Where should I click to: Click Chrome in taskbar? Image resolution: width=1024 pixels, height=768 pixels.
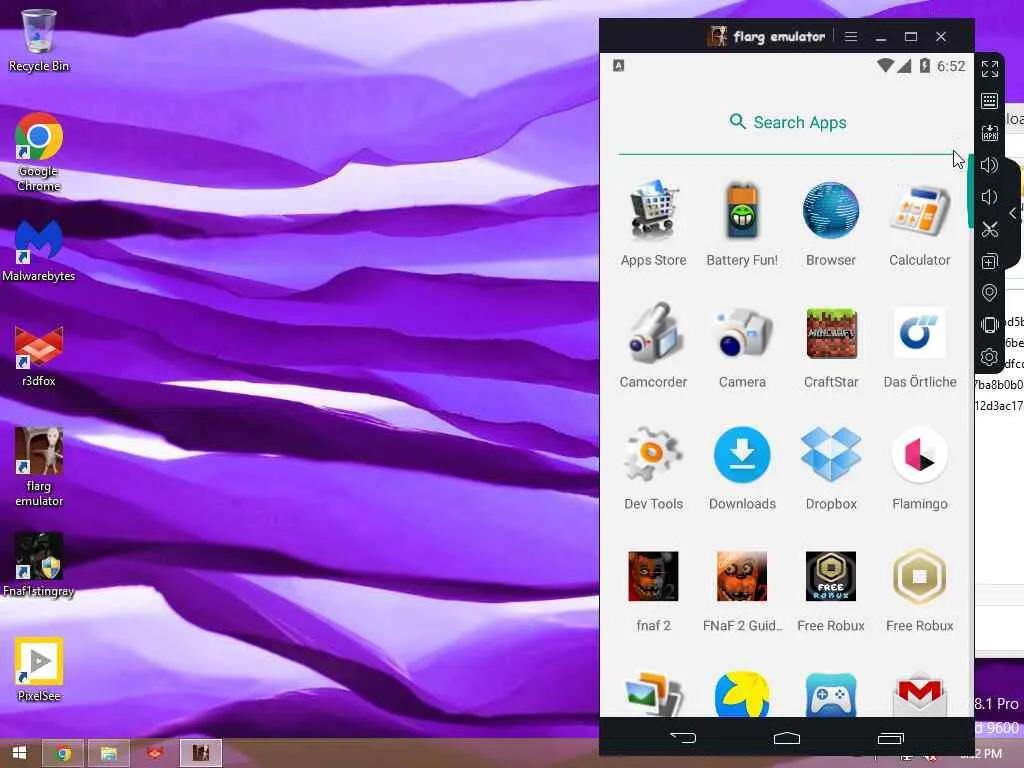[63, 753]
